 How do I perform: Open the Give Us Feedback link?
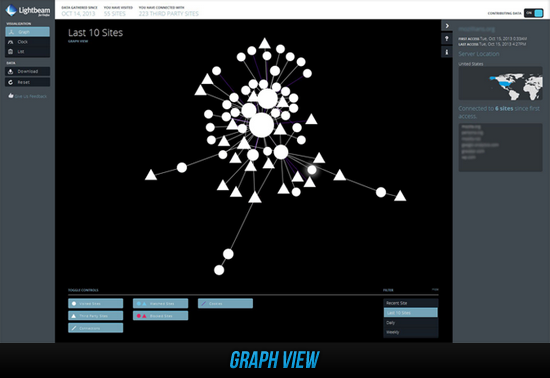coord(31,96)
